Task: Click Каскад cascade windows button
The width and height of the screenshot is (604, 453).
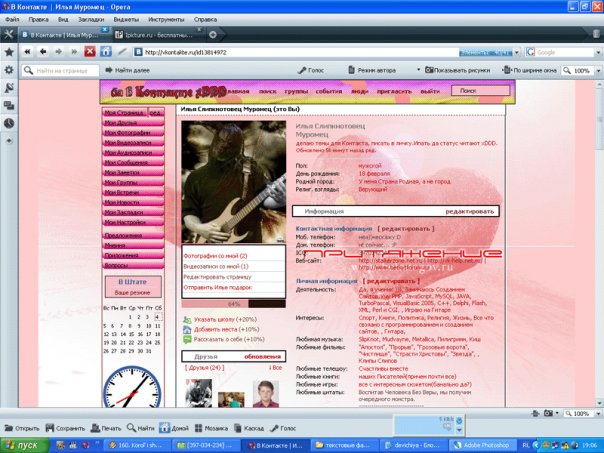Action: point(249,428)
